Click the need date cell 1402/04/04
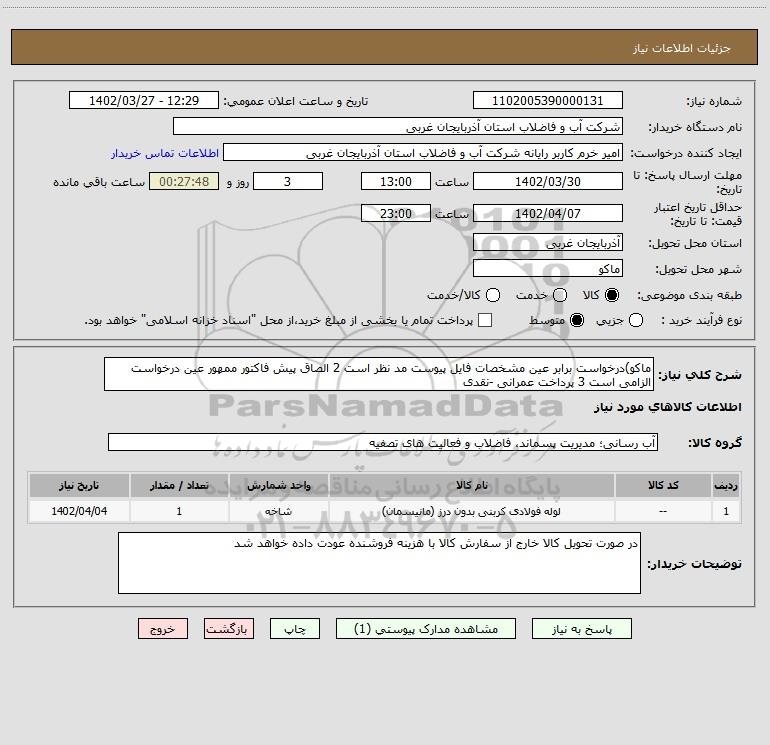Image resolution: width=770 pixels, height=745 pixels. [x=79, y=511]
